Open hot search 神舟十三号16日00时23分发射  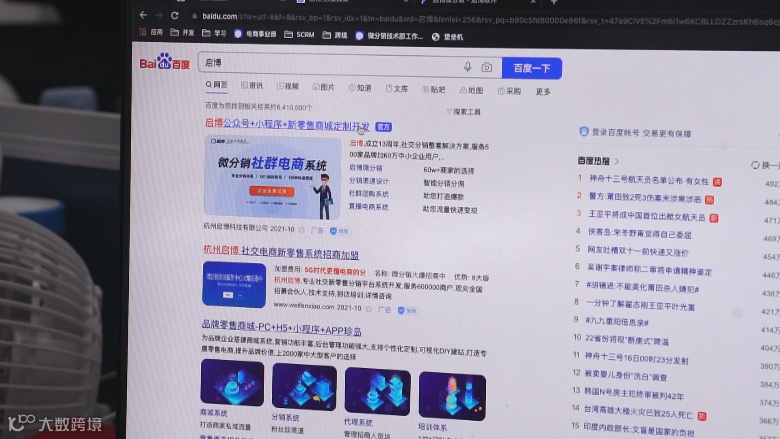coord(637,358)
